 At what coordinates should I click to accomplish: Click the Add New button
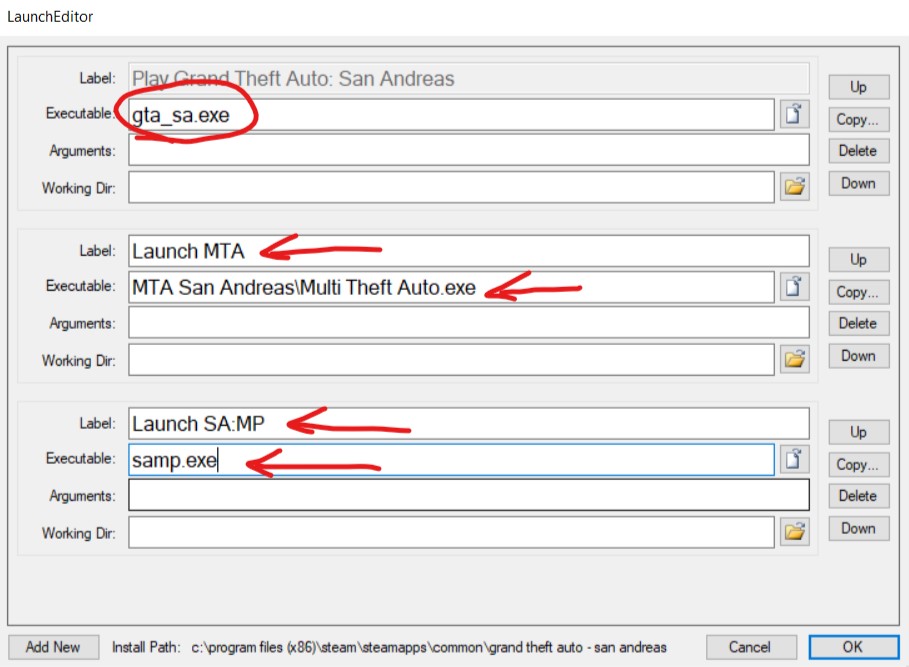(53, 647)
